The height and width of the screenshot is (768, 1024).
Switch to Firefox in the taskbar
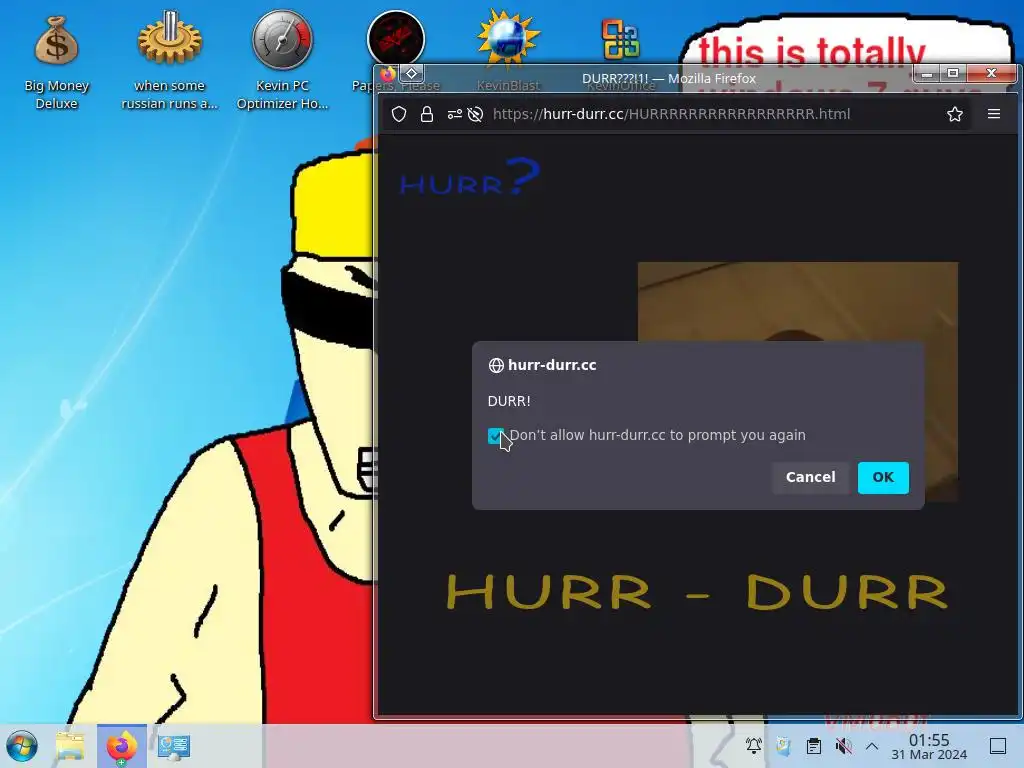121,746
